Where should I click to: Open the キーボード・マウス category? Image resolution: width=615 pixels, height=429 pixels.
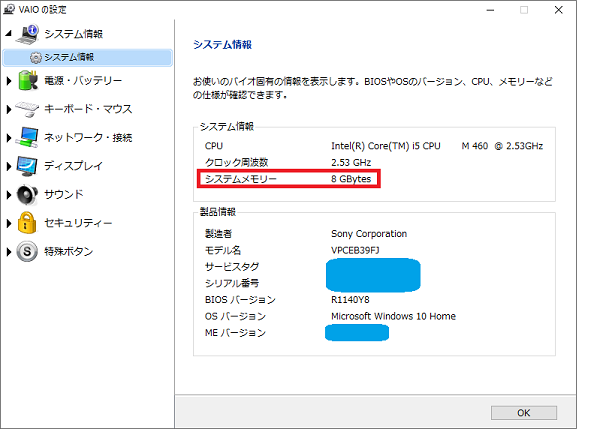[88, 109]
